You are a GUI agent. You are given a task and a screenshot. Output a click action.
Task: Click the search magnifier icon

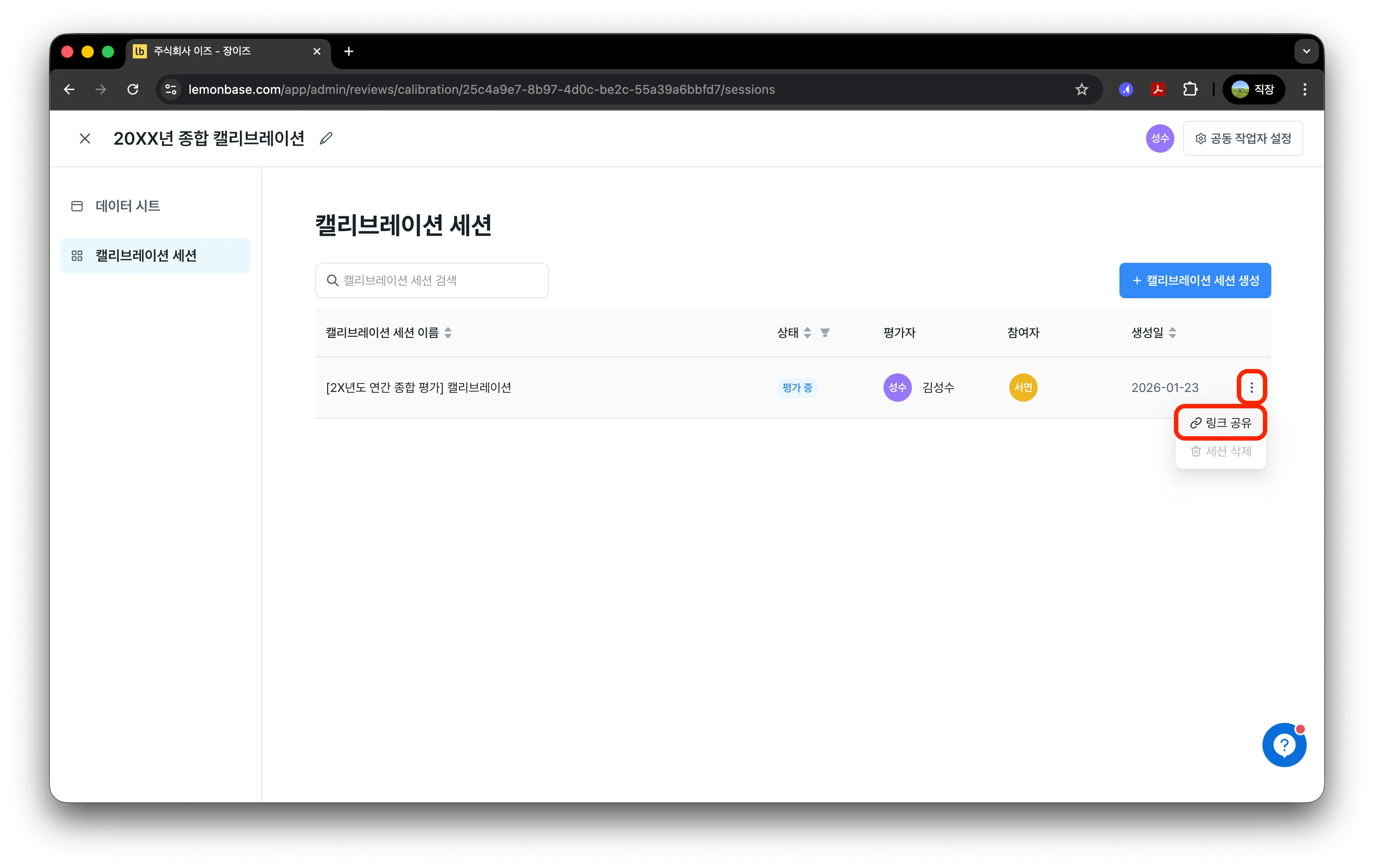(x=332, y=280)
